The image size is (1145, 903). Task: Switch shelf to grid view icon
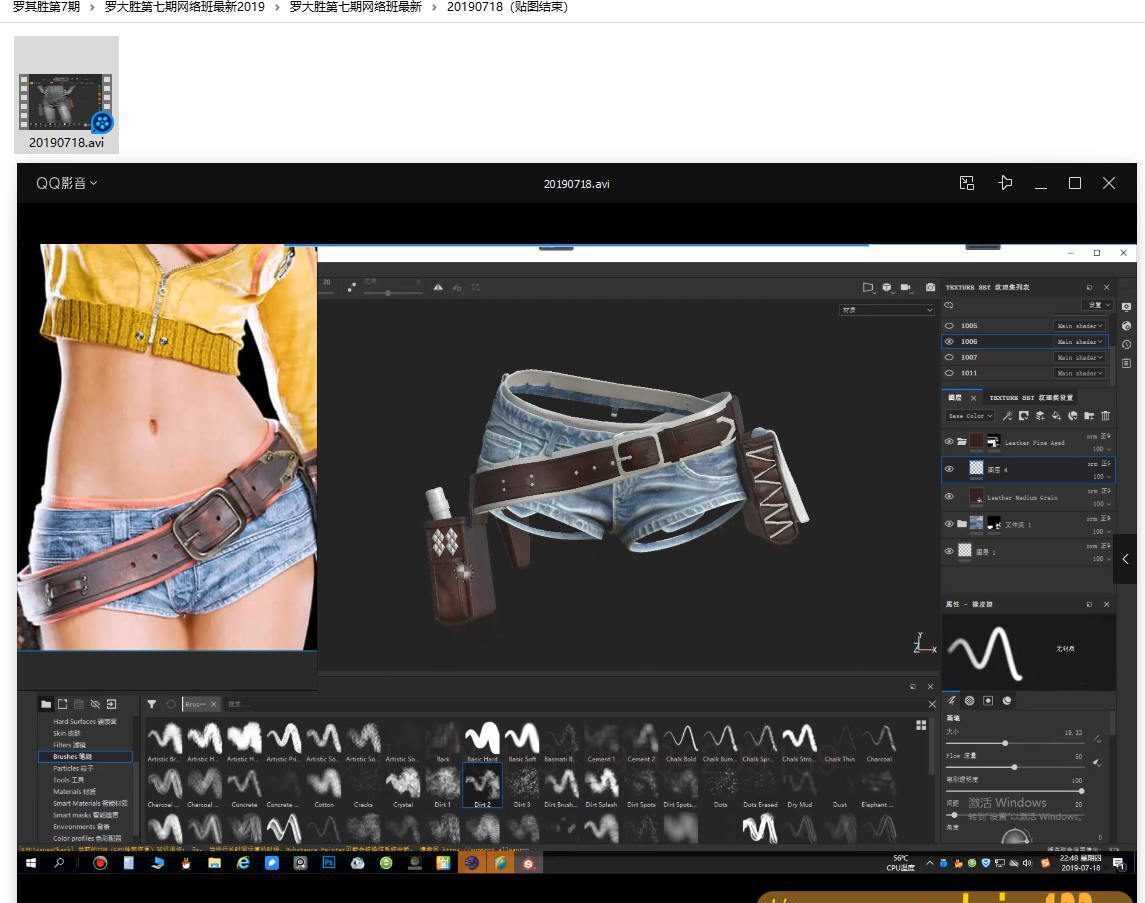pyautogui.click(x=921, y=725)
